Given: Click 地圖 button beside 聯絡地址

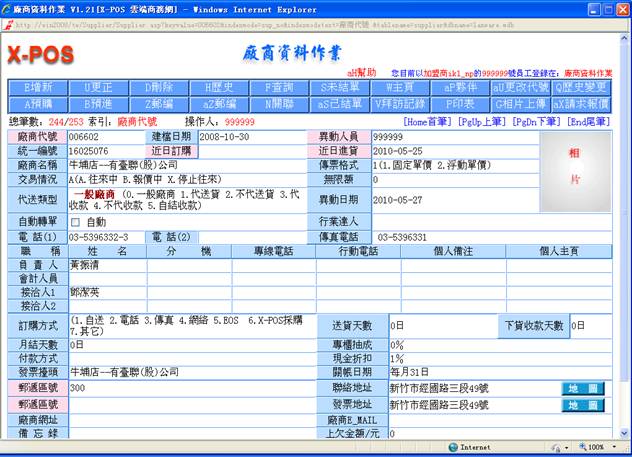Looking at the screenshot, I should (x=582, y=388).
